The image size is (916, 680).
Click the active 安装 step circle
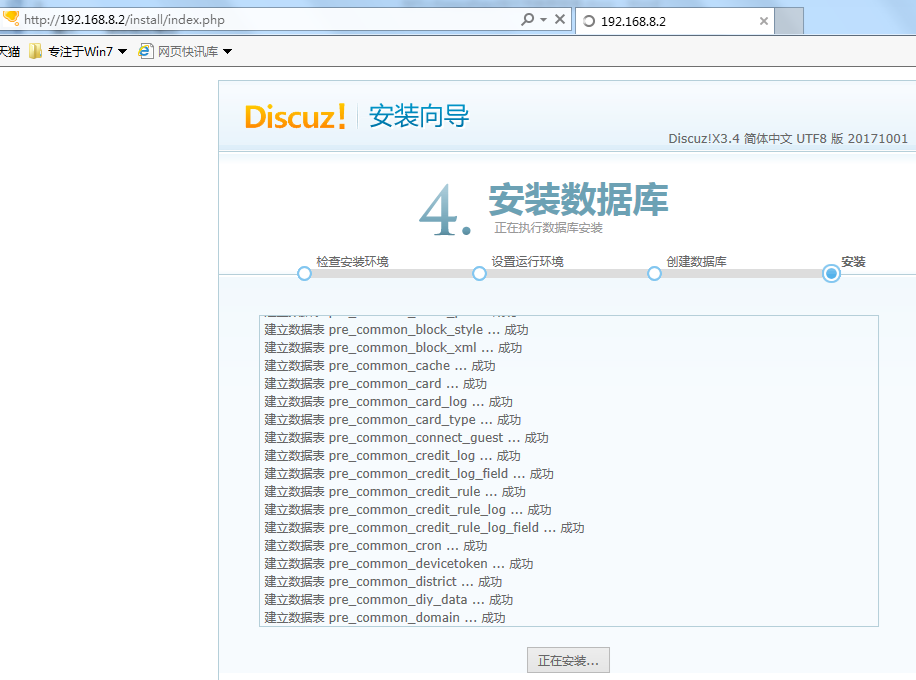[x=831, y=273]
